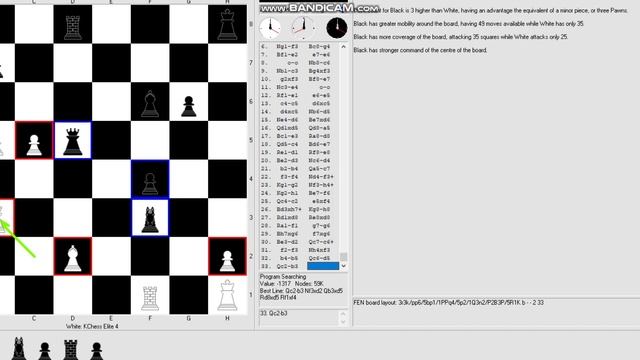Select white move b4-b5 in row 32

pos(289,258)
